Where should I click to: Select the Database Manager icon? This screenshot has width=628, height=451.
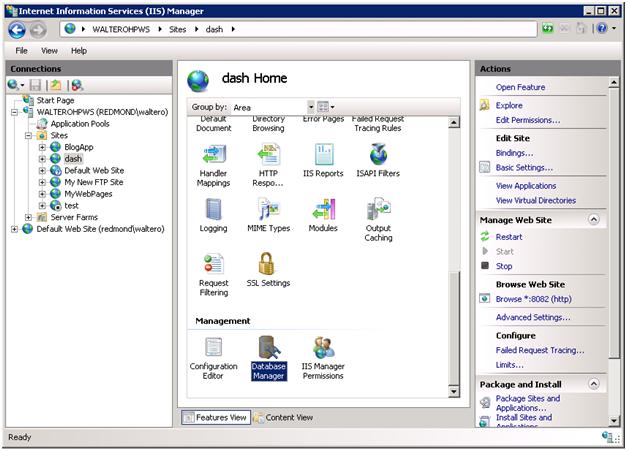tap(268, 358)
